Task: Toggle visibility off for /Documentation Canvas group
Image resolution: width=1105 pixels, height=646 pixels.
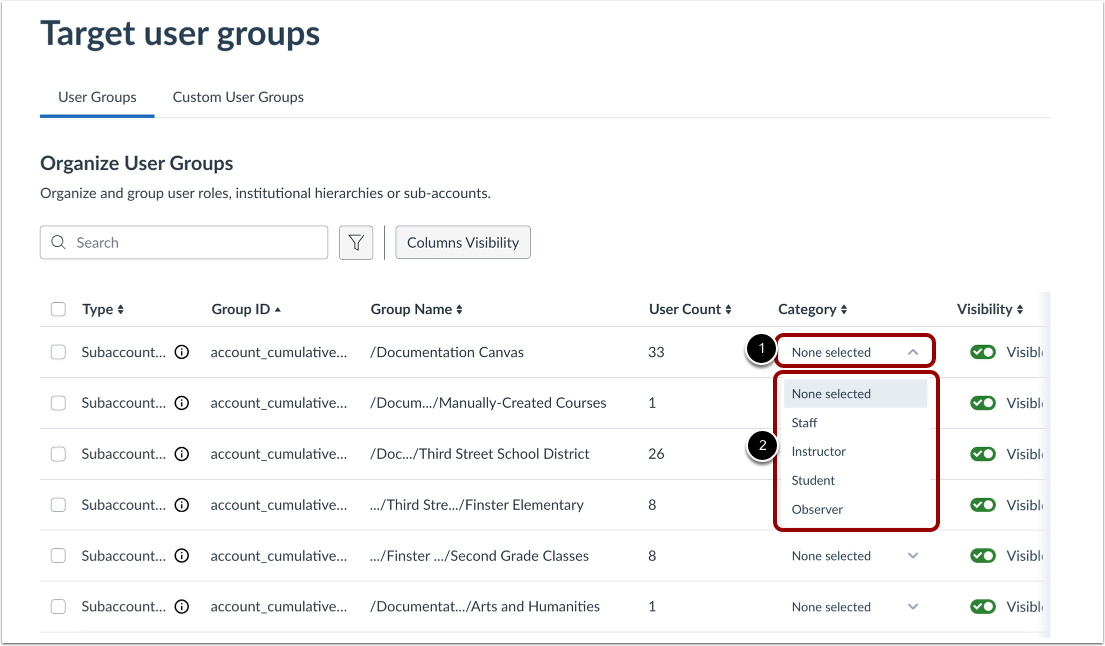Action: [982, 351]
